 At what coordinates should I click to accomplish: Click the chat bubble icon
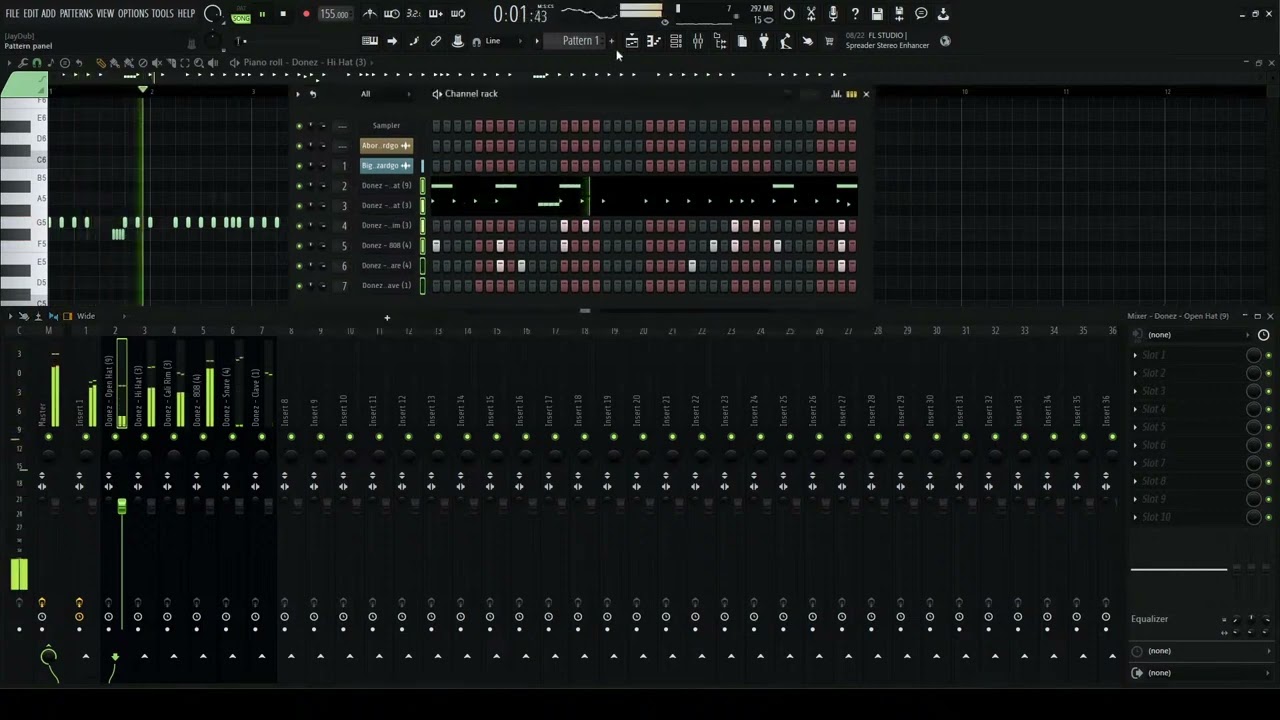(x=921, y=14)
